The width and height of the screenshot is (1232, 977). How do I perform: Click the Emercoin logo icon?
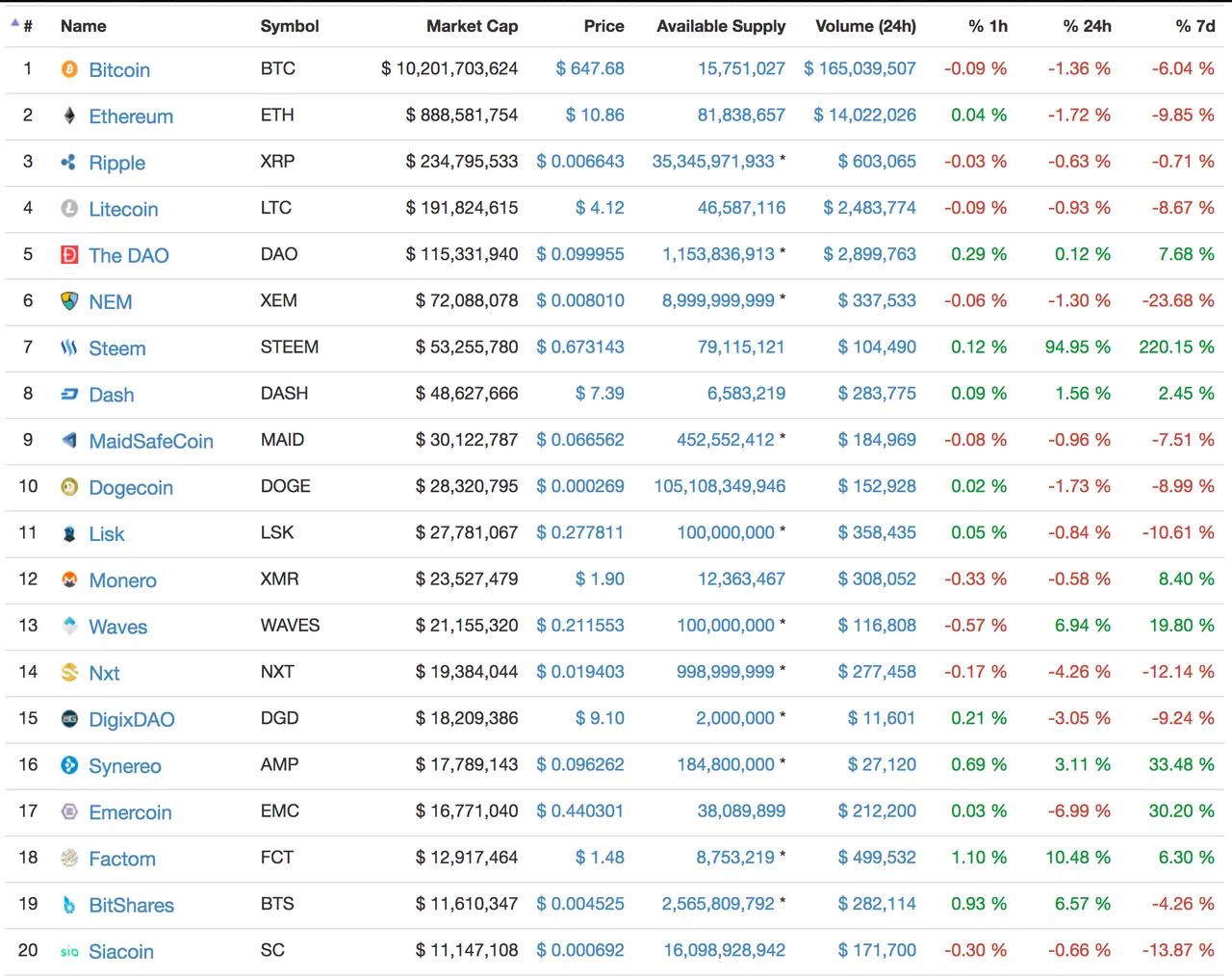click(69, 811)
